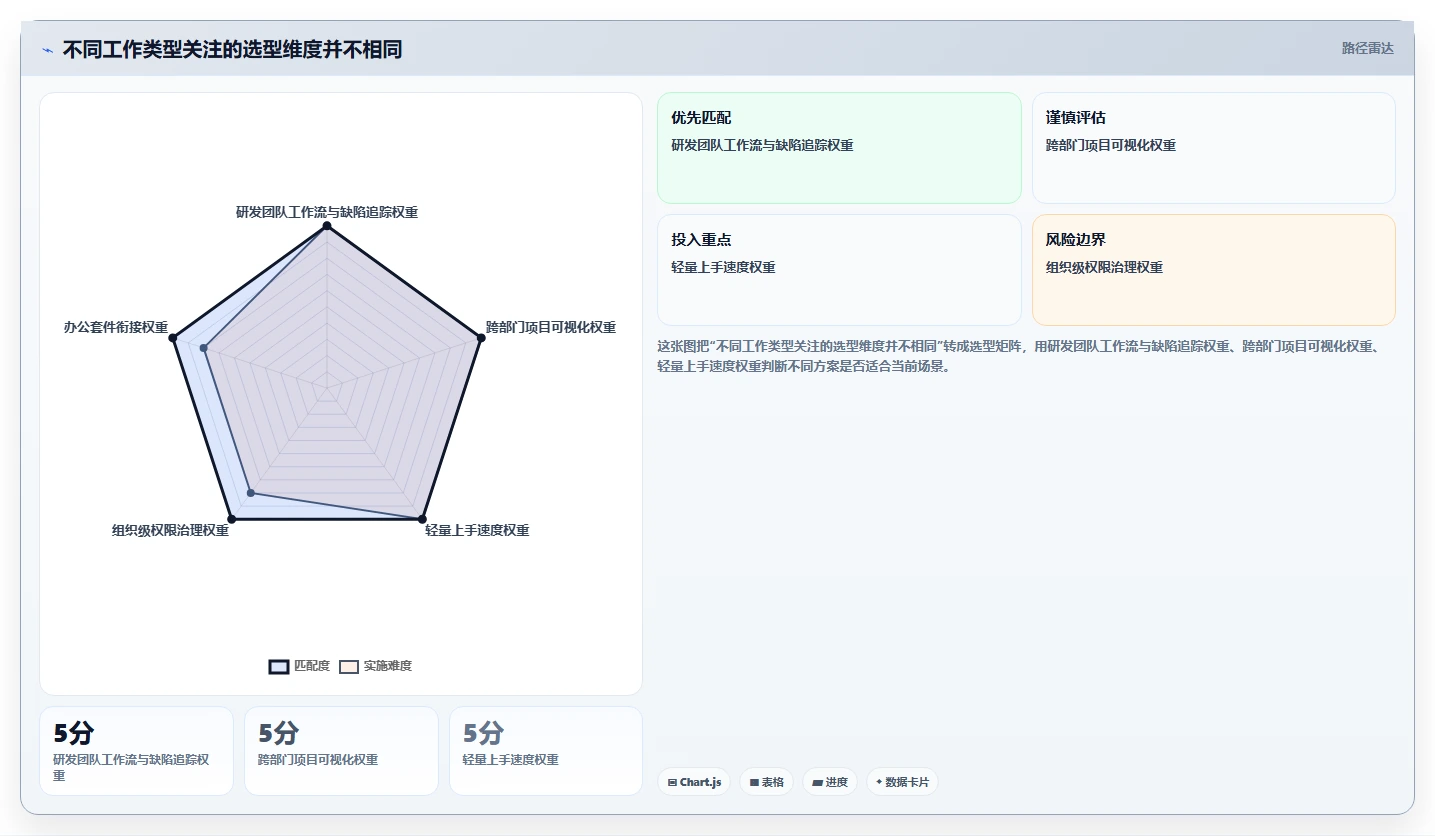Click the Chart.js tag chip

(694, 782)
